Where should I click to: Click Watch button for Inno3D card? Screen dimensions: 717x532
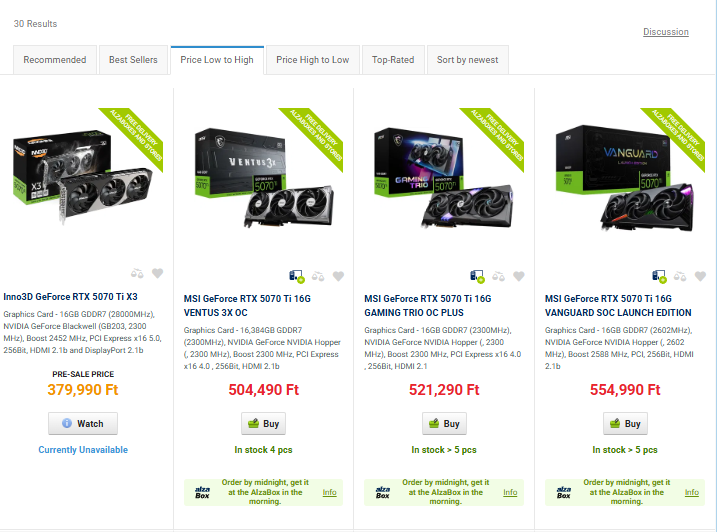[x=83, y=424]
